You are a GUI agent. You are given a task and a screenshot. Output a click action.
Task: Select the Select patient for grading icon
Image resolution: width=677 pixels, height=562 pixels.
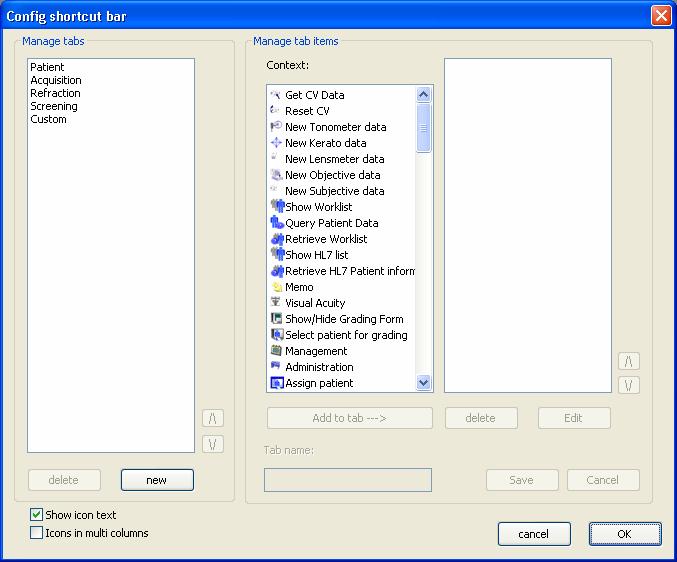[277, 335]
